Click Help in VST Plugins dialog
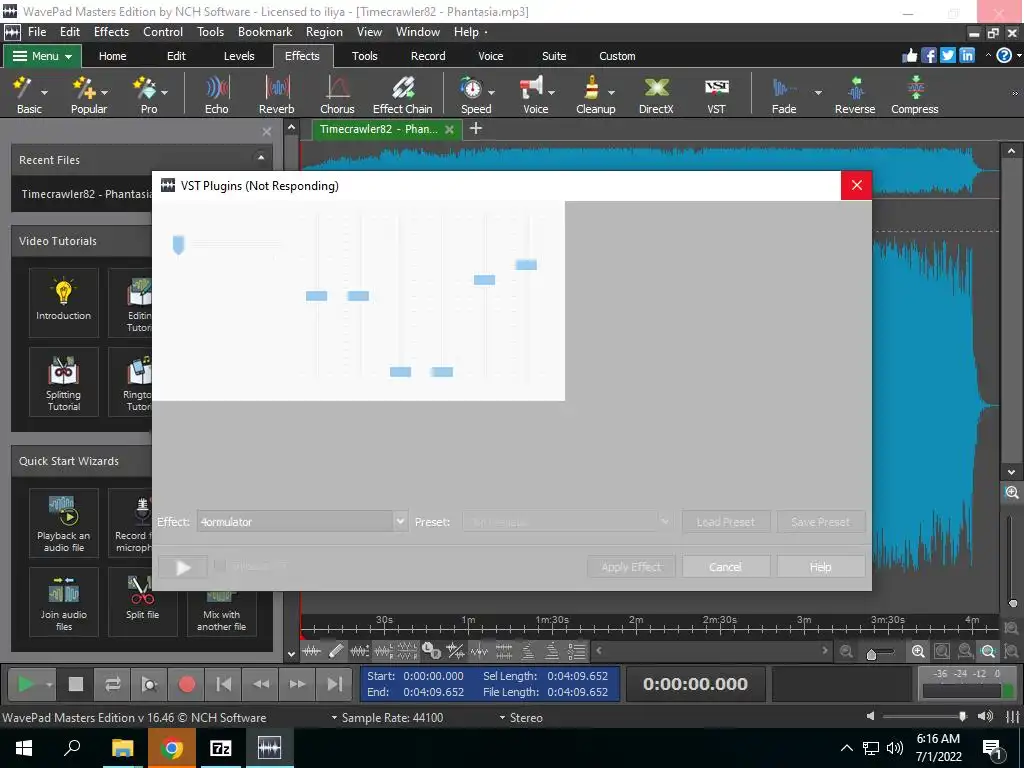This screenshot has width=1024, height=768. 821,567
